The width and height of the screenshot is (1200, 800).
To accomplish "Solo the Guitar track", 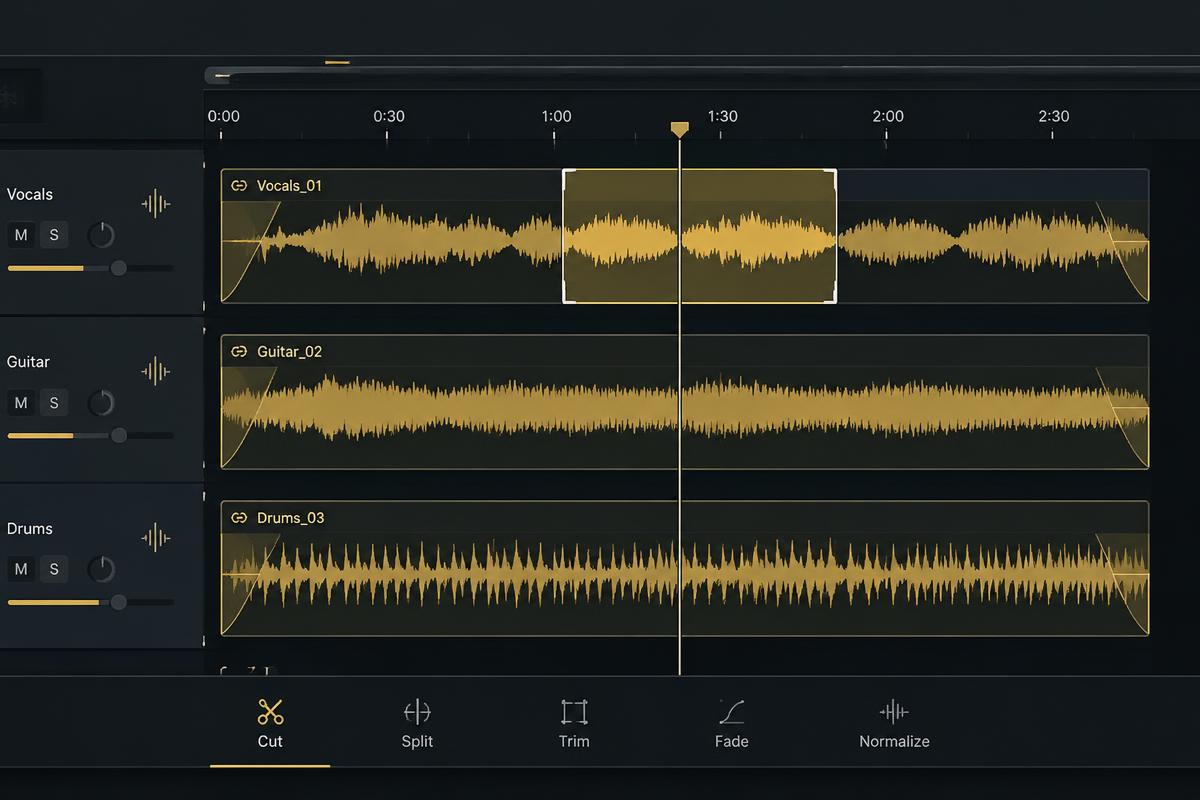I will click(54, 403).
